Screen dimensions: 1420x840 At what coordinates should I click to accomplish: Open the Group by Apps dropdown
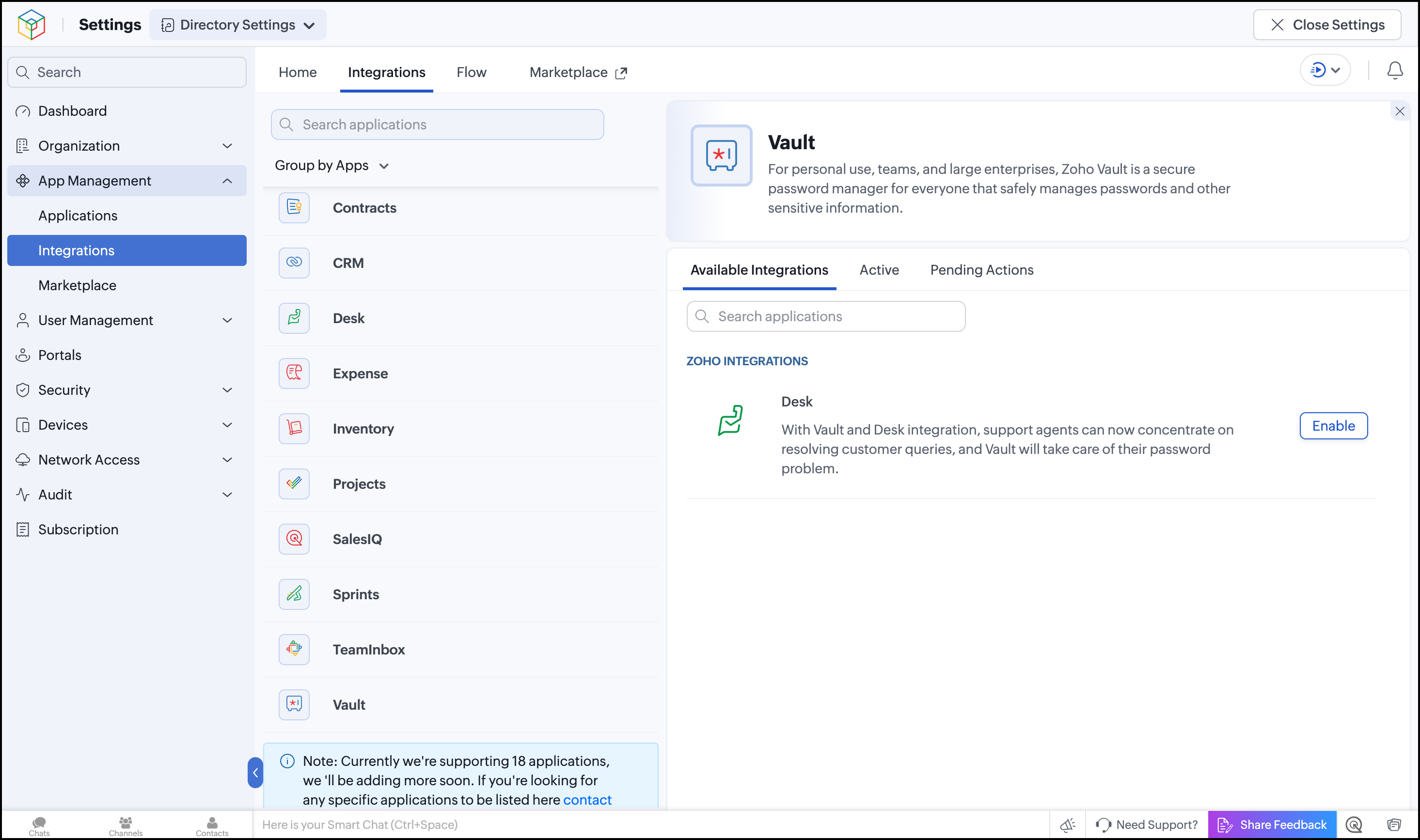click(332, 165)
